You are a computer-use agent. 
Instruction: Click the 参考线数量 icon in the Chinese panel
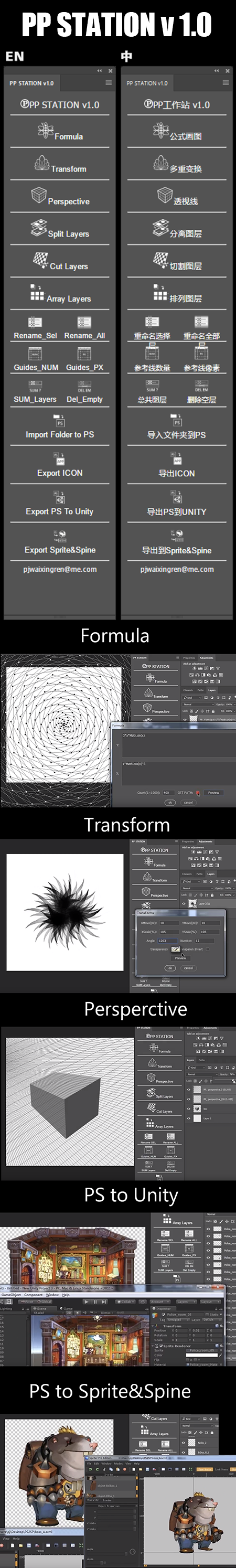click(152, 353)
